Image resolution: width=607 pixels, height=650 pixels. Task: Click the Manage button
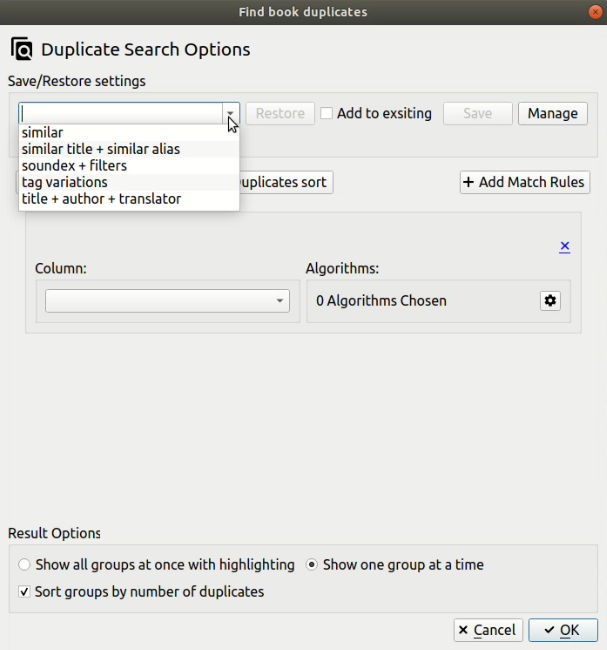(552, 114)
